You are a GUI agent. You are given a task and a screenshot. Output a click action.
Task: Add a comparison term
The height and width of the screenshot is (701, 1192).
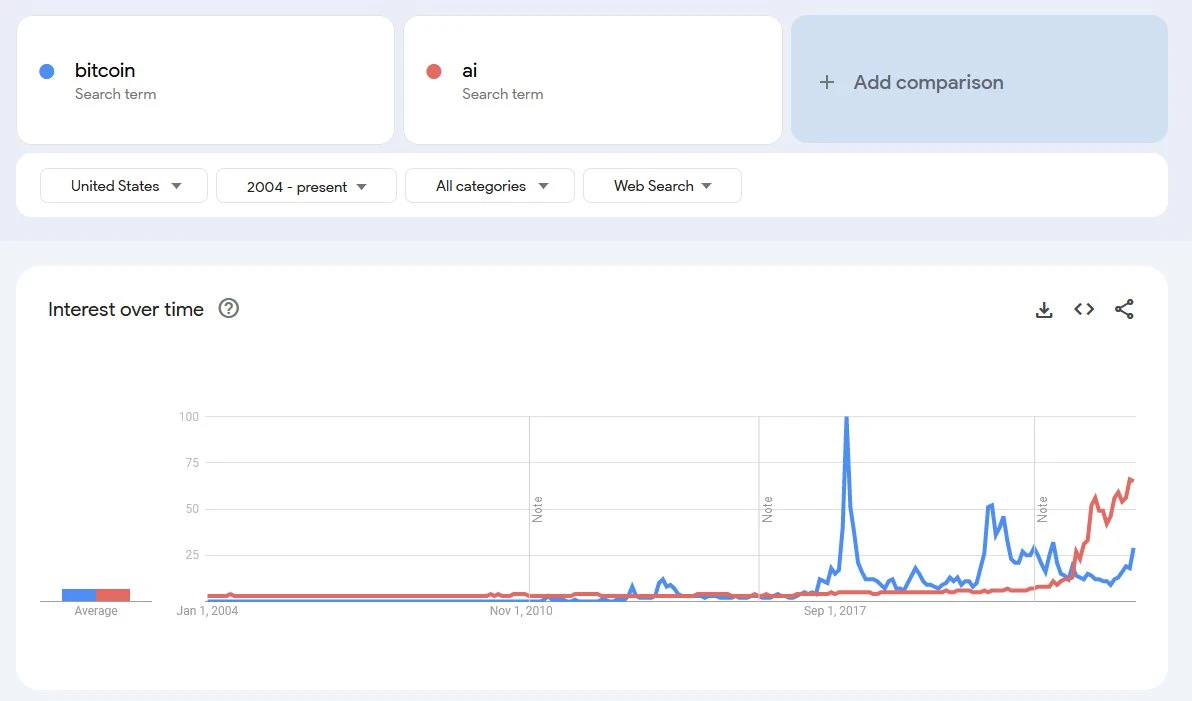tap(979, 79)
